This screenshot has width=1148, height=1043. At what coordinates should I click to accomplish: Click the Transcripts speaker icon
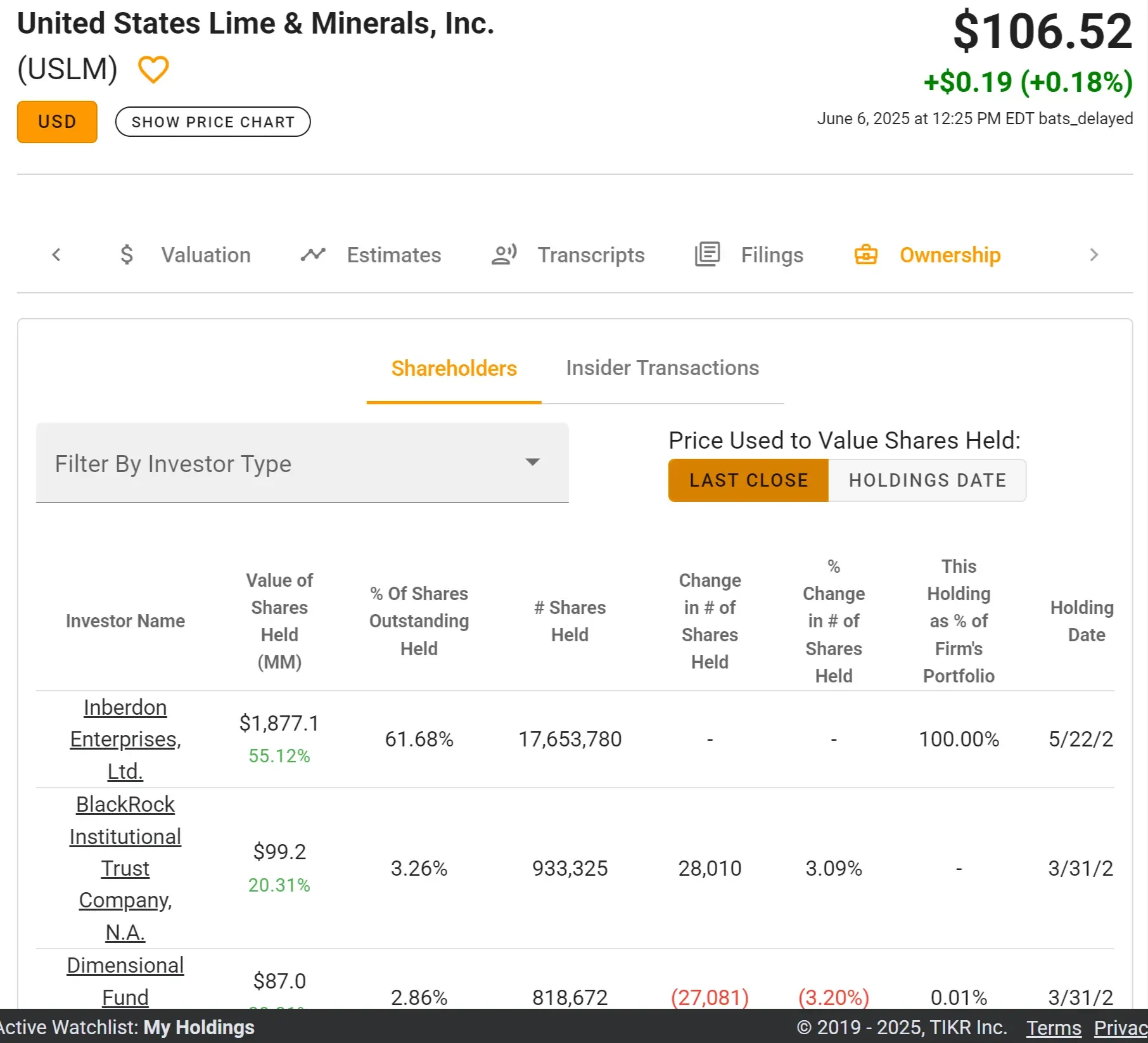pyautogui.click(x=504, y=255)
